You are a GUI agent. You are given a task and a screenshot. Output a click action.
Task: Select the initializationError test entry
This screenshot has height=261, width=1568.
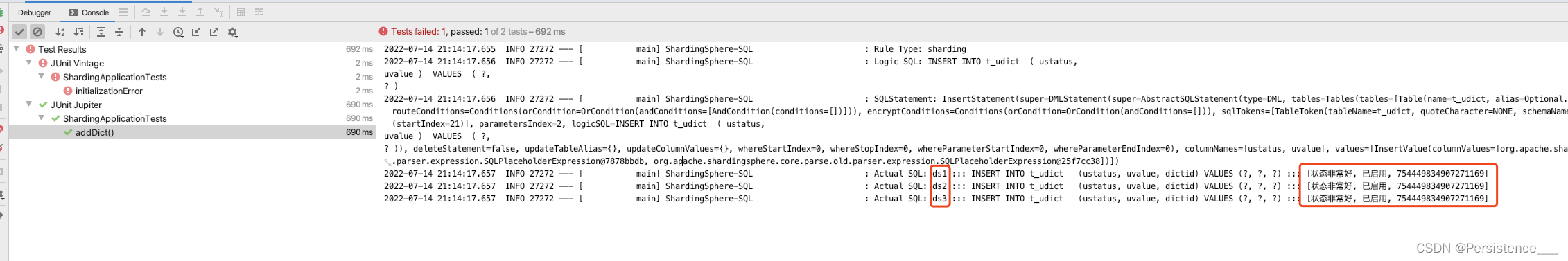coord(109,91)
